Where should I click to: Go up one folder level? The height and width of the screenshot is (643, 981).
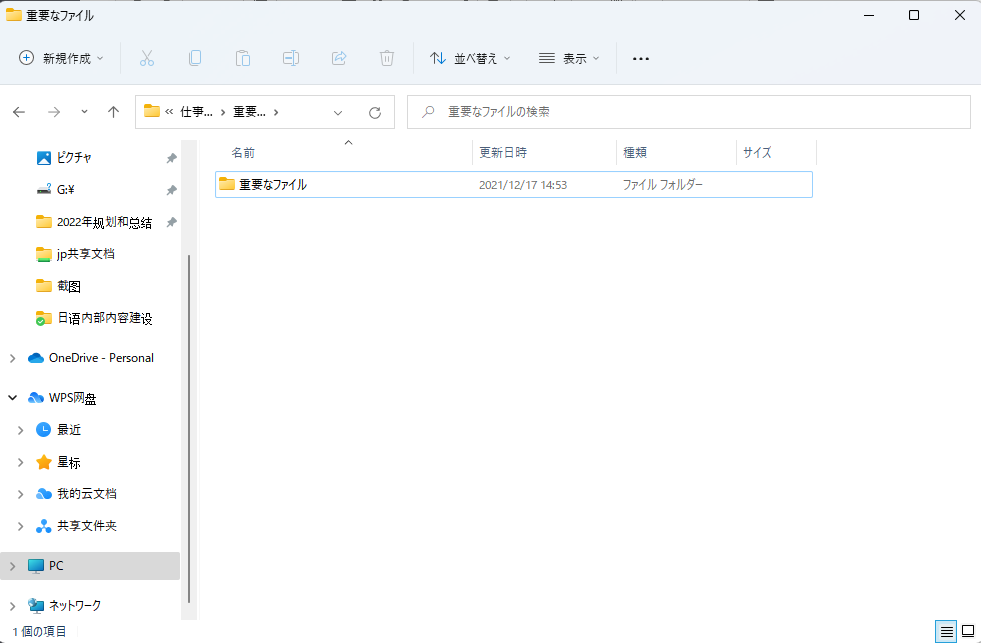[114, 112]
